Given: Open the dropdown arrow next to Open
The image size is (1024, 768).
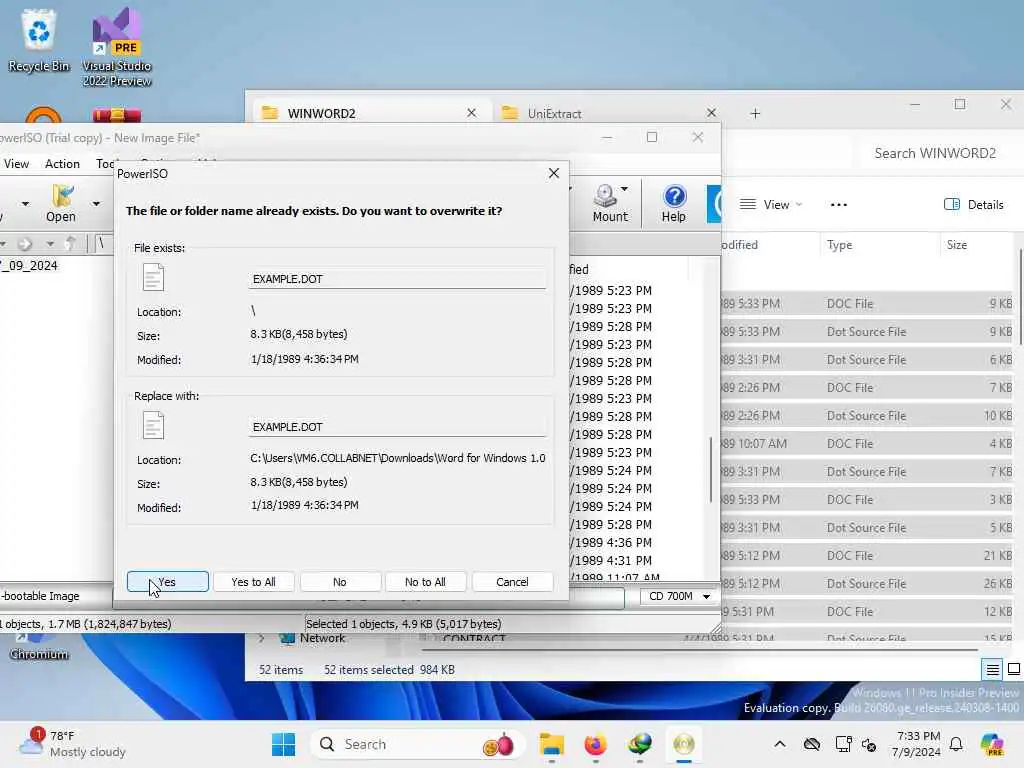Looking at the screenshot, I should [96, 204].
